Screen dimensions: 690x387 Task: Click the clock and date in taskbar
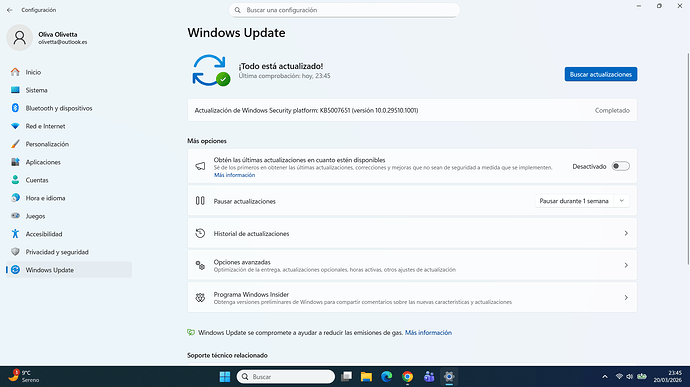pyautogui.click(x=668, y=376)
